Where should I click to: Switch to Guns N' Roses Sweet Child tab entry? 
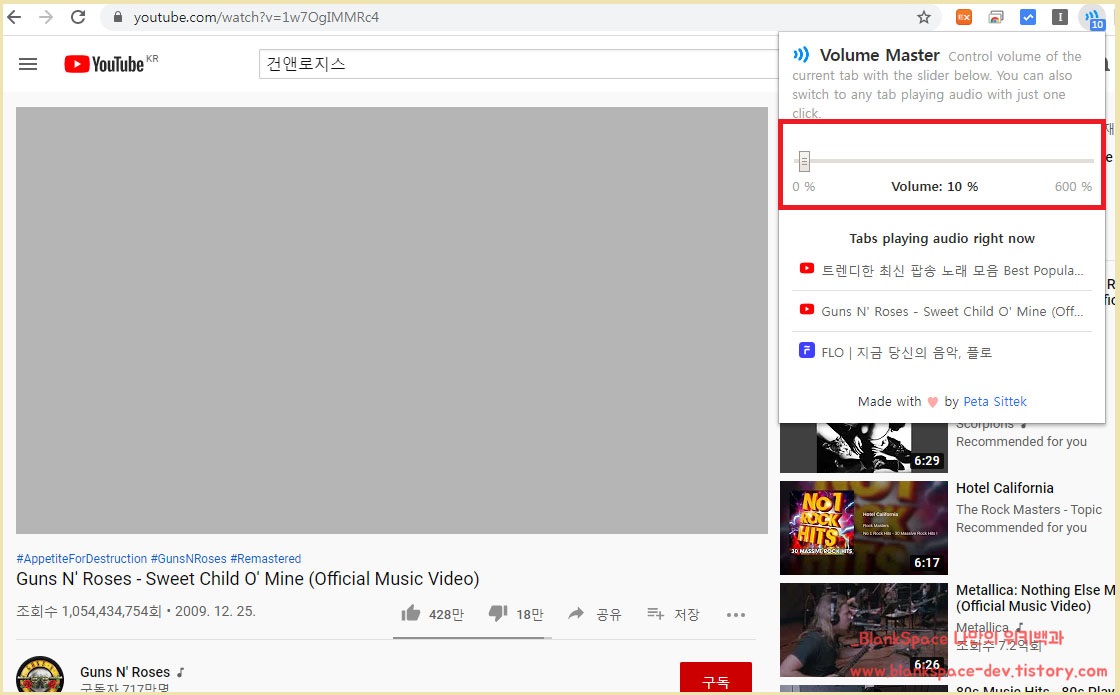(x=942, y=311)
